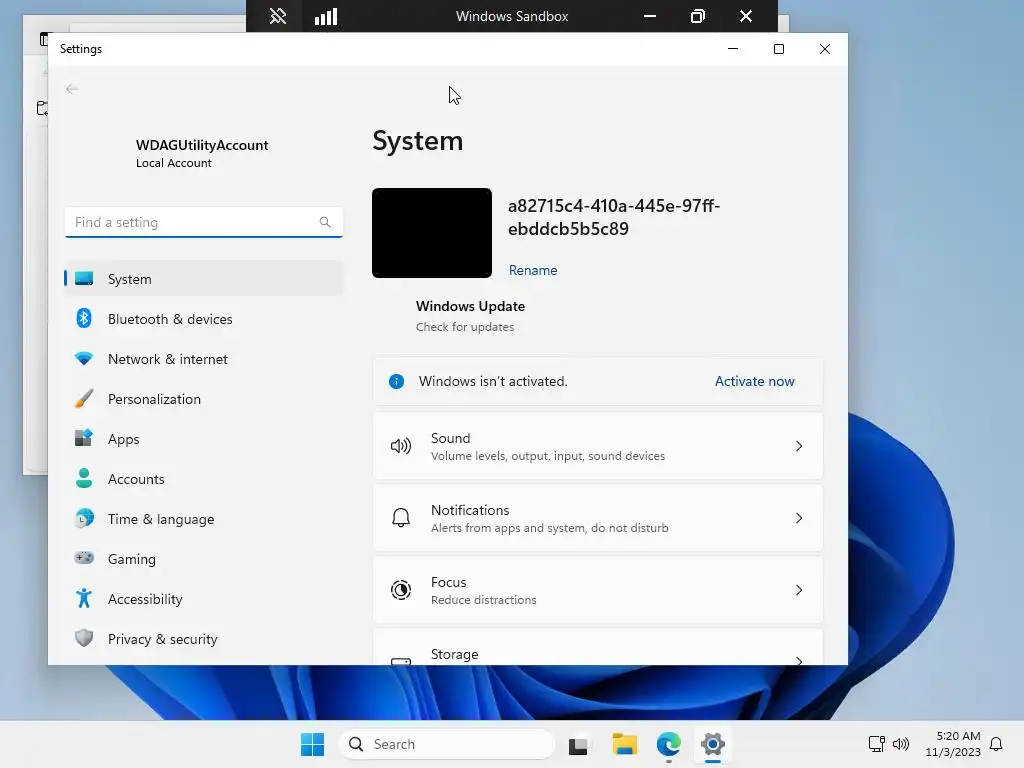
Task: Click the black desktop preview thumbnail
Action: point(432,233)
